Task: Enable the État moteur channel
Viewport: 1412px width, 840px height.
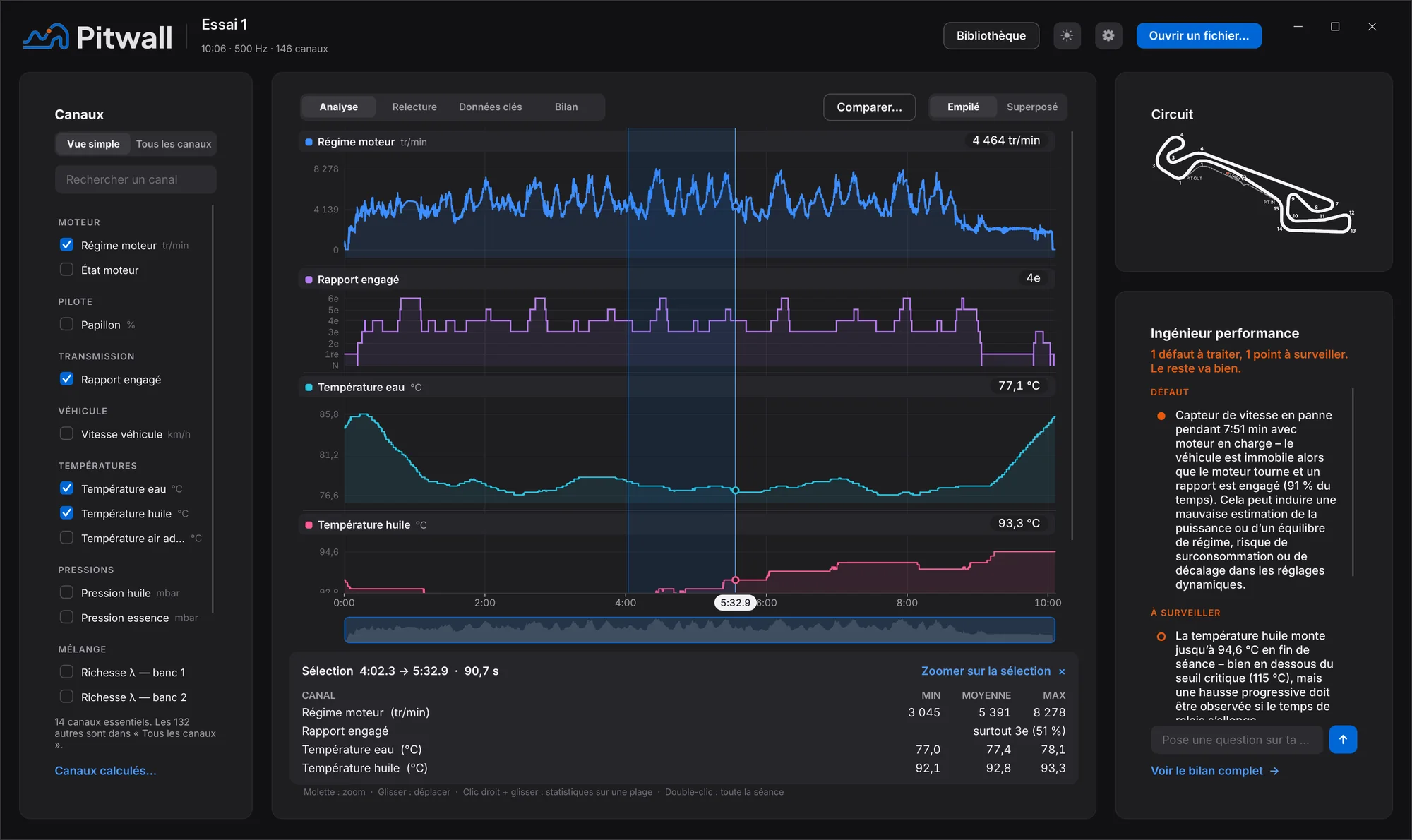Action: click(x=66, y=270)
